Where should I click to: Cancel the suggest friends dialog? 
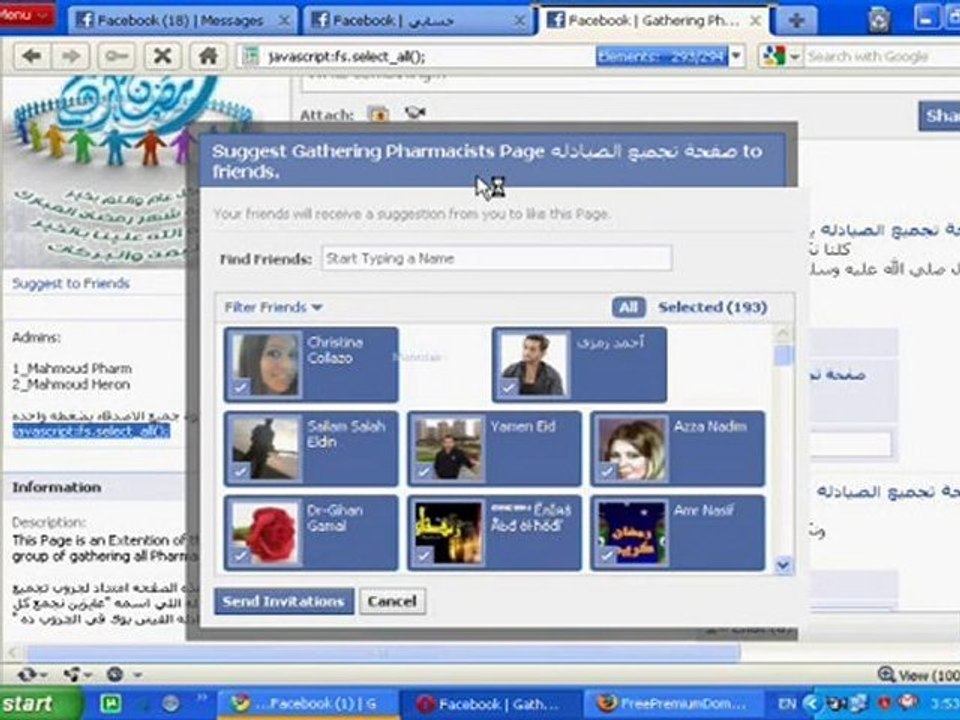(392, 601)
